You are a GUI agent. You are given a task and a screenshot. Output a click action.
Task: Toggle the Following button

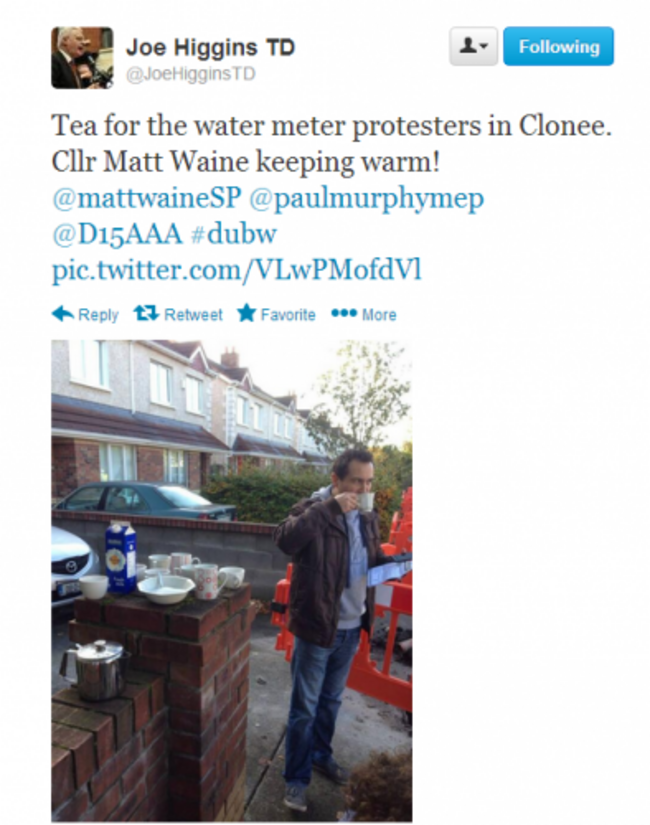[x=558, y=46]
